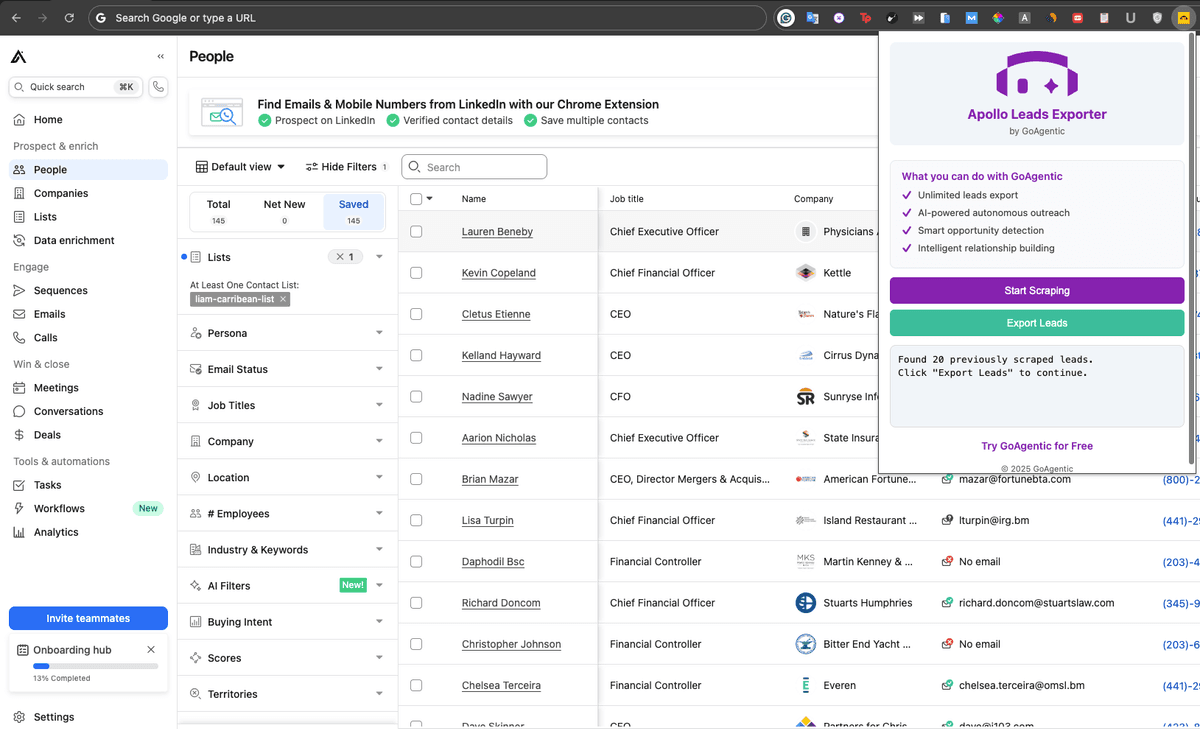Image resolution: width=1200 pixels, height=729 pixels.
Task: Collapse the left sidebar with double-chevron icon
Action: pos(161,57)
